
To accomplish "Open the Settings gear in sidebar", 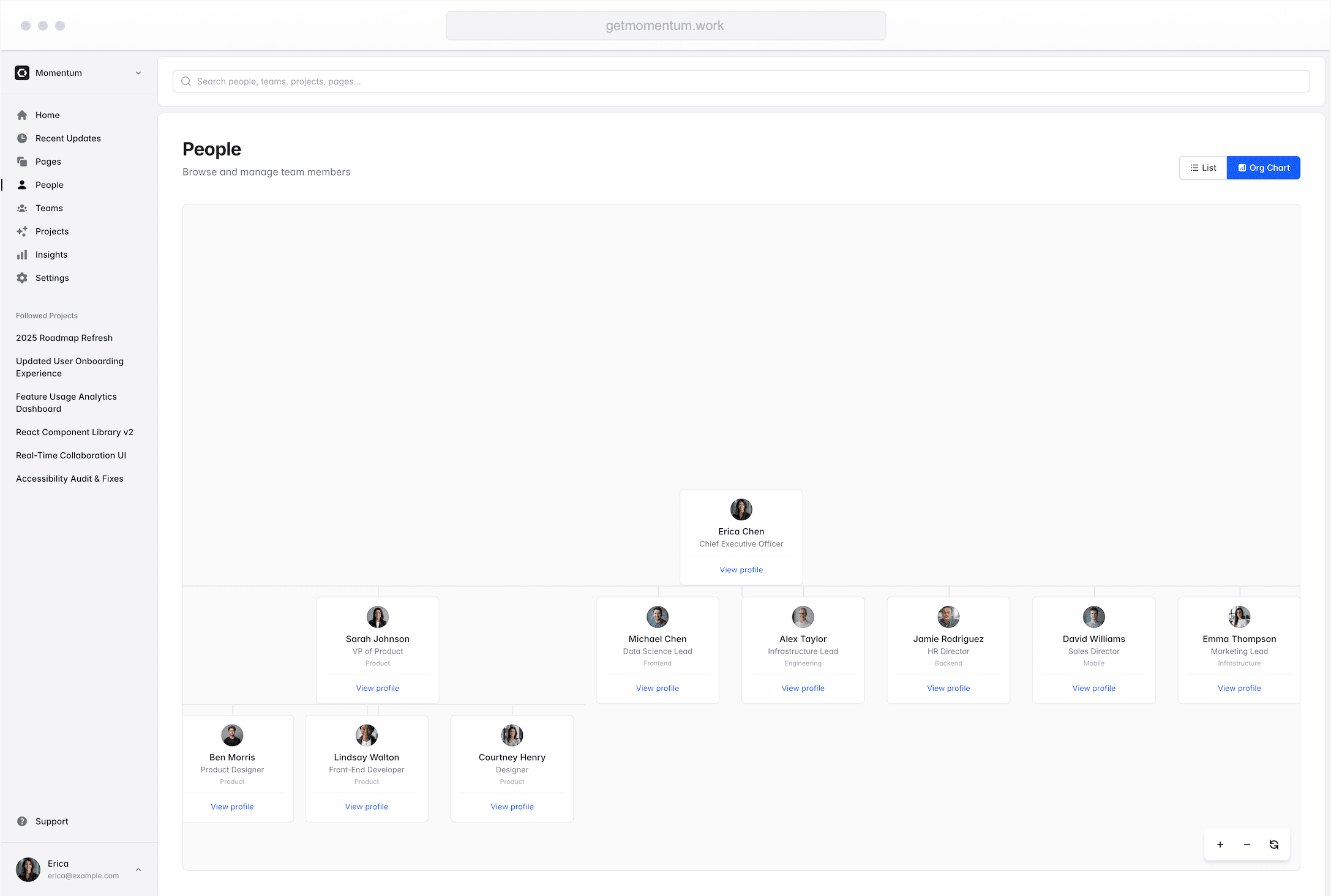I will 22,278.
